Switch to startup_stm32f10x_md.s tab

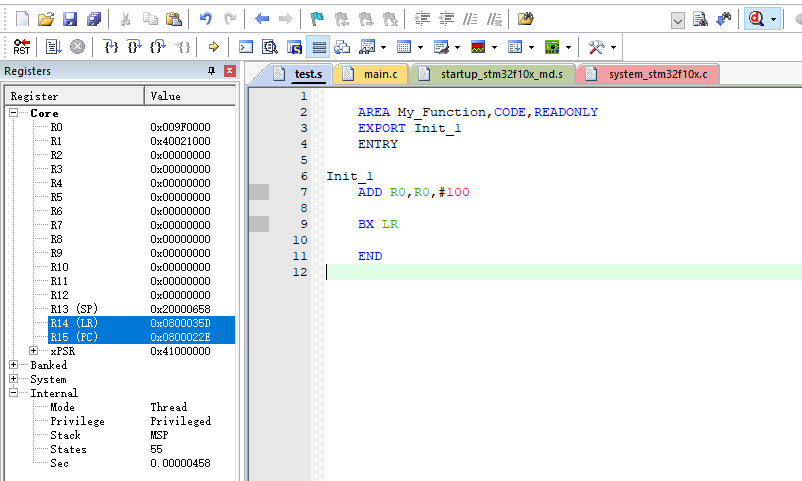point(492,74)
